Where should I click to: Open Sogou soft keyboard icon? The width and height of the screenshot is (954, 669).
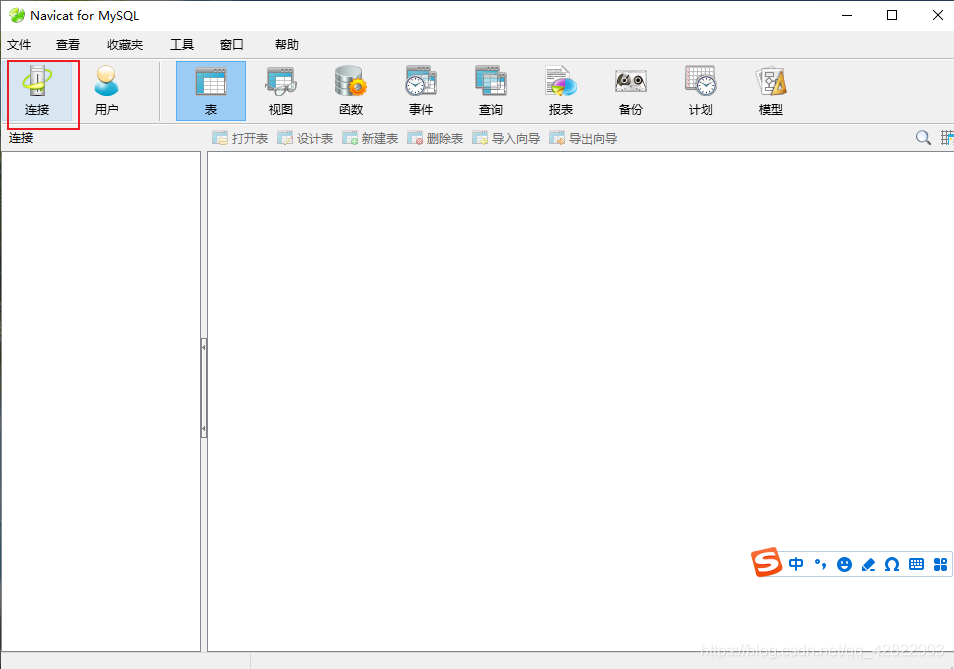pyautogui.click(x=916, y=564)
